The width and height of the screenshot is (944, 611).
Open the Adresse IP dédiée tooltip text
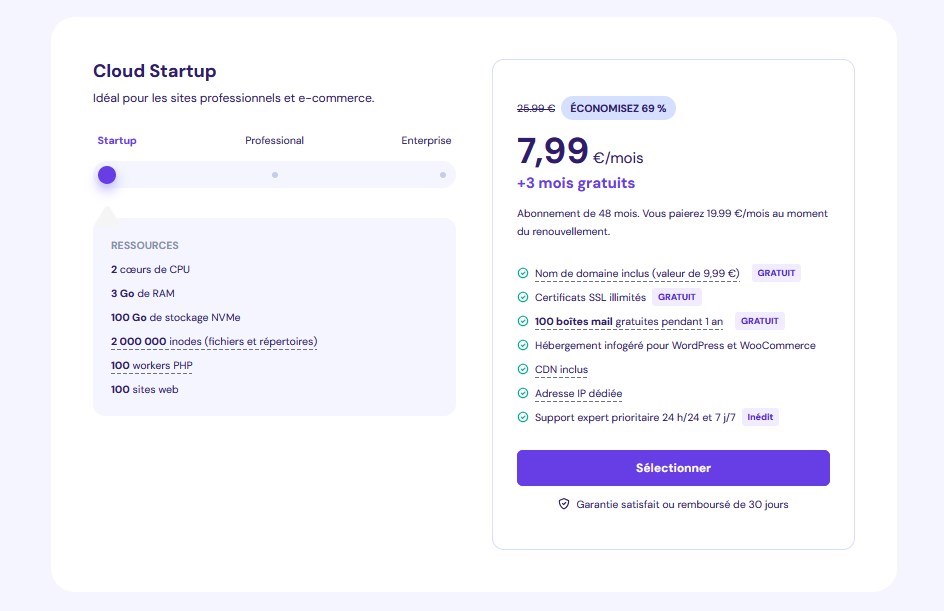tap(579, 394)
